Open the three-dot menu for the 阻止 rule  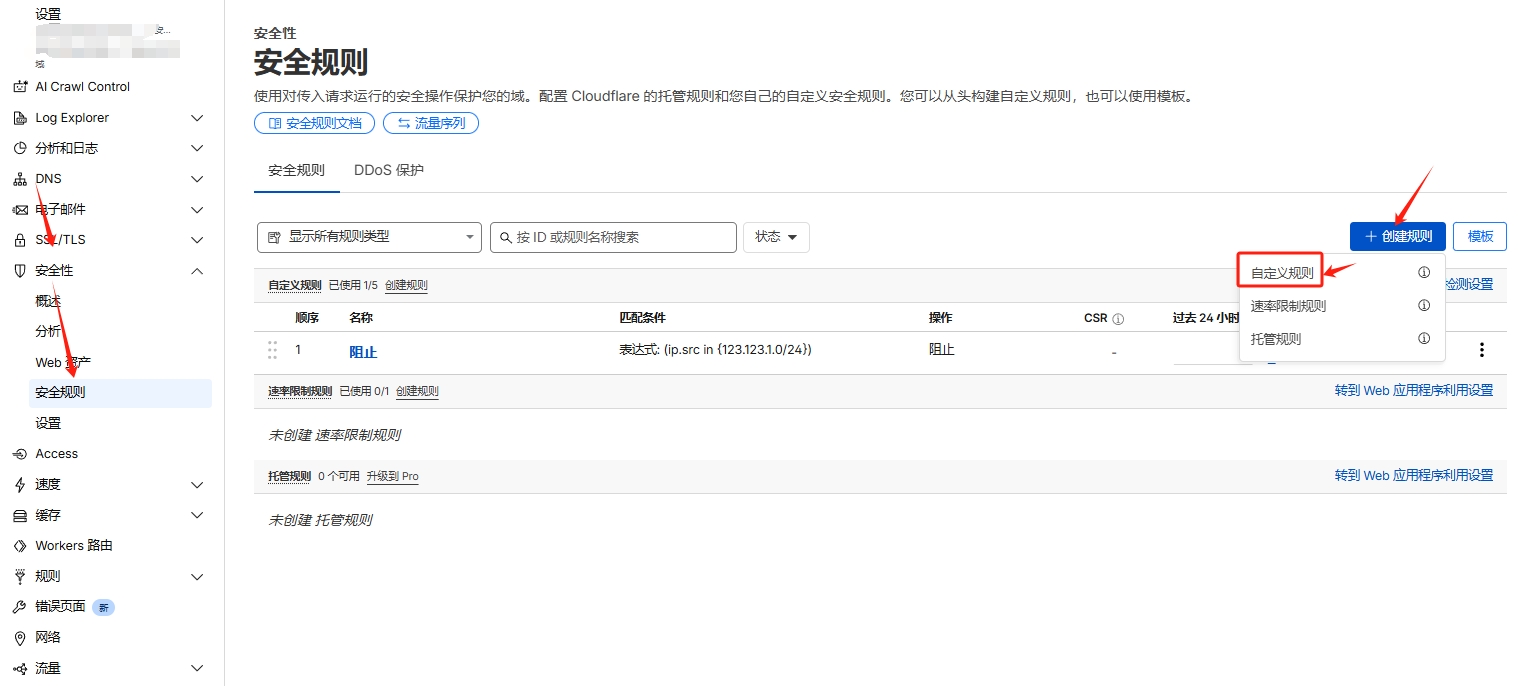(x=1481, y=350)
